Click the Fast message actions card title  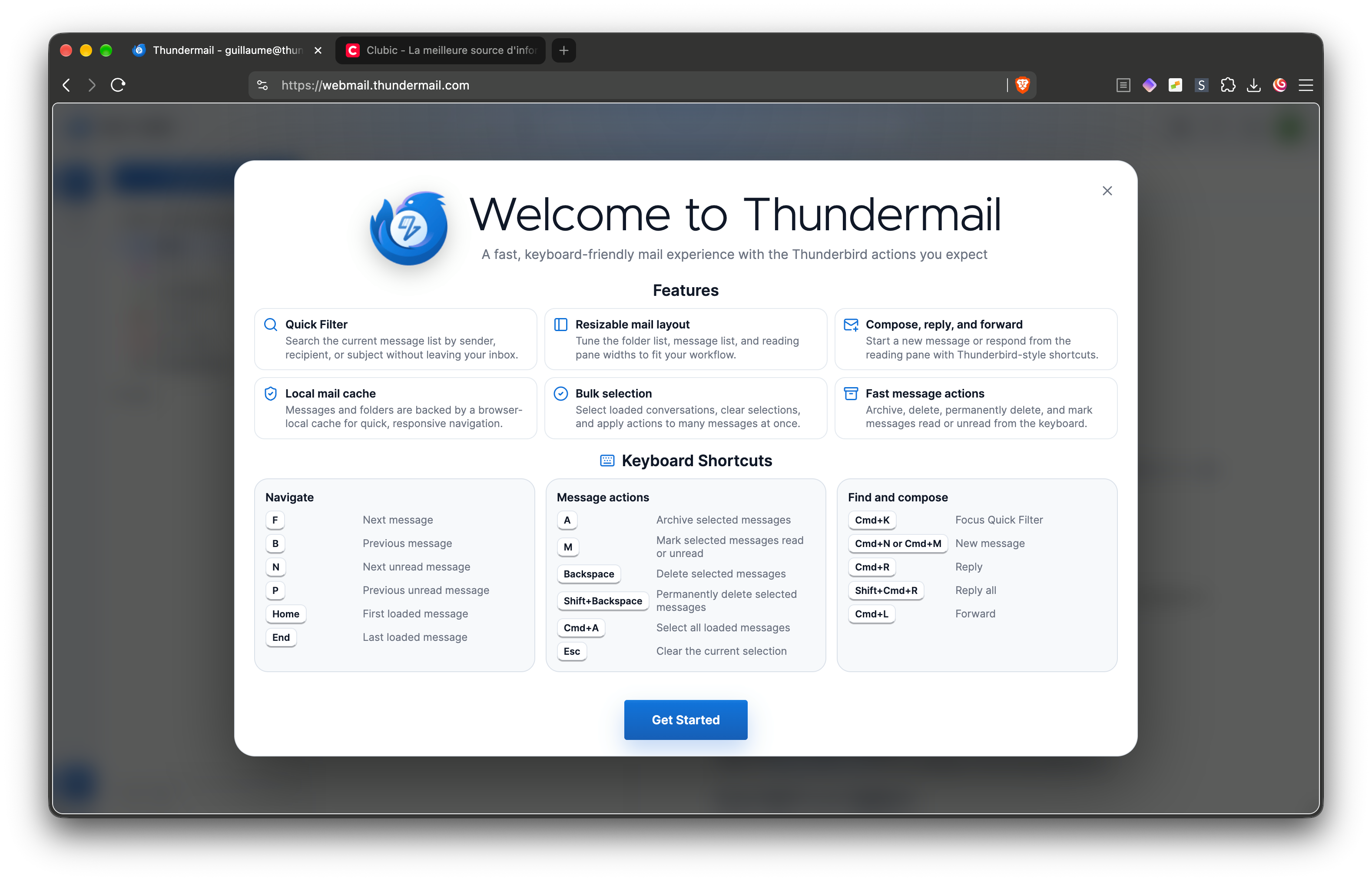pyautogui.click(x=925, y=394)
